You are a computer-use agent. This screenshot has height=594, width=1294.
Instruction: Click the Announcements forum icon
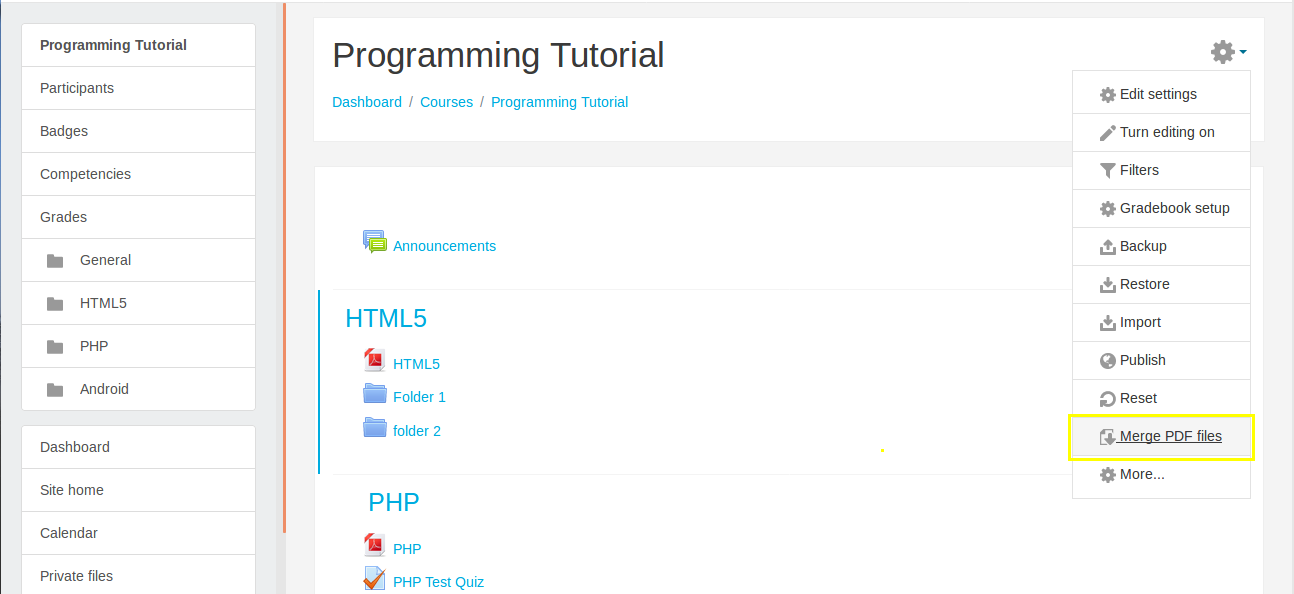pyautogui.click(x=375, y=242)
